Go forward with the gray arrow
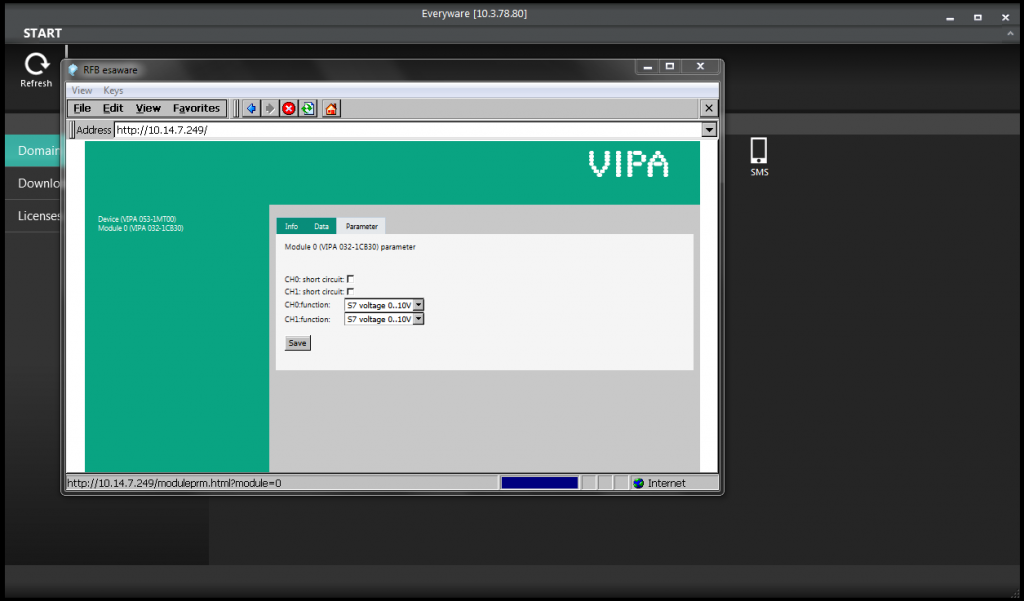 (270, 108)
